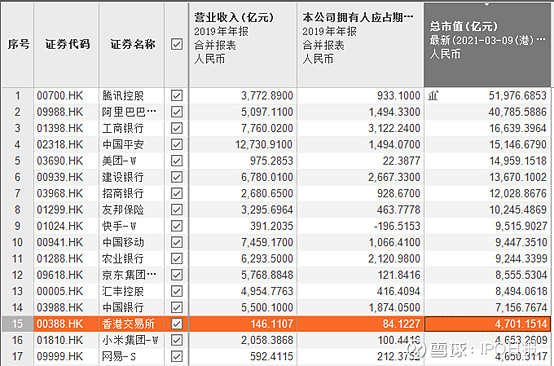Click profit value -196.5153
Viewport: 554px width, 366px height.
(x=397, y=226)
